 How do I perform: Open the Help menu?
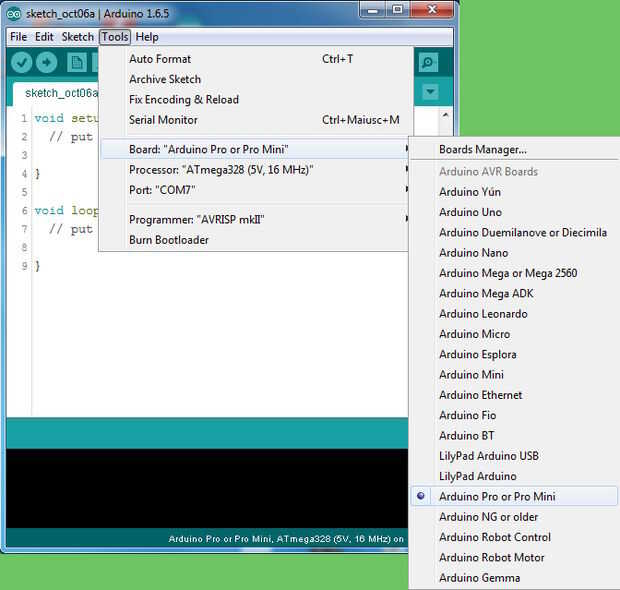147,37
